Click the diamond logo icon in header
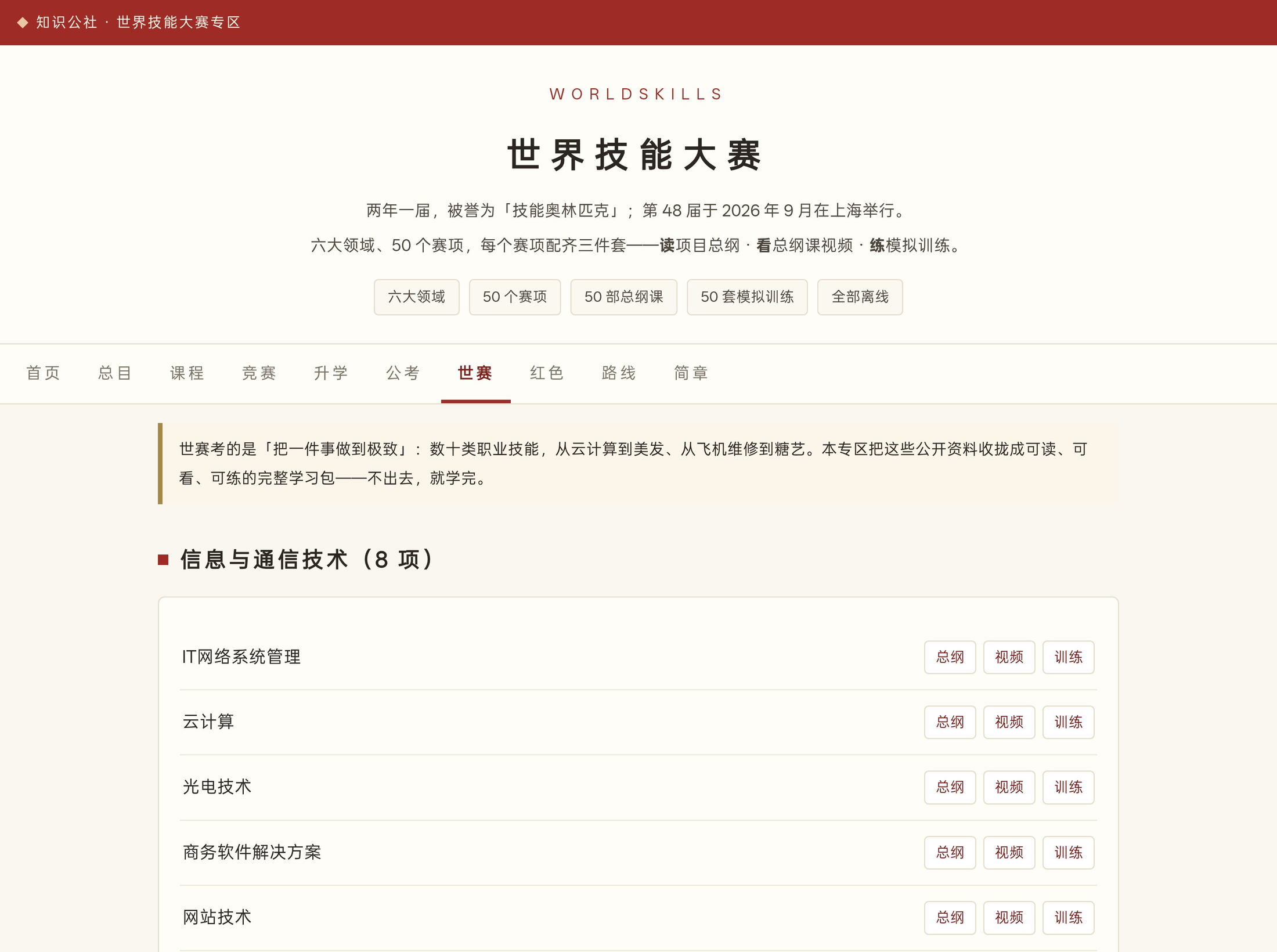 [23, 23]
